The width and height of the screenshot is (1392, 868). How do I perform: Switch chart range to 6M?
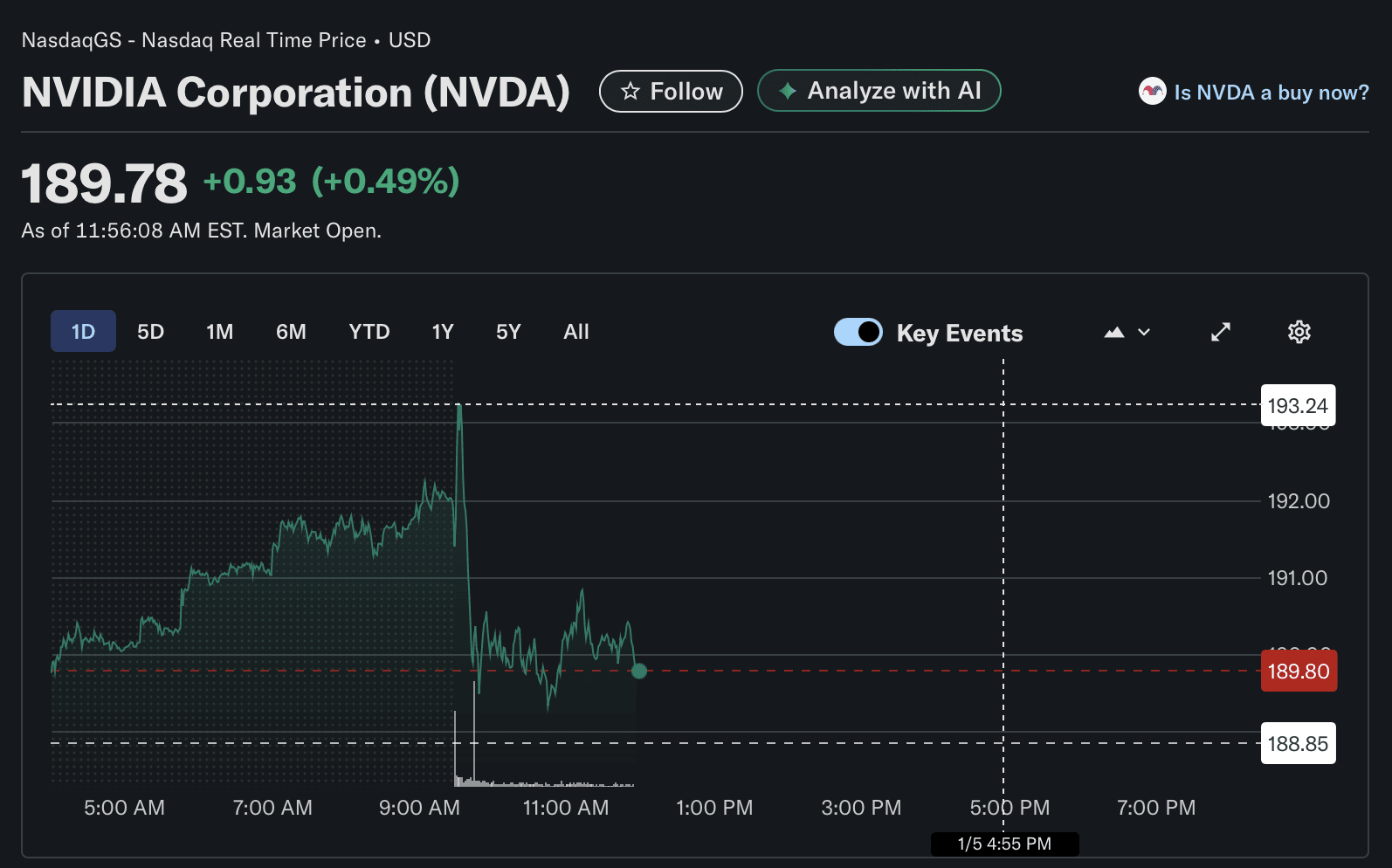(x=291, y=332)
